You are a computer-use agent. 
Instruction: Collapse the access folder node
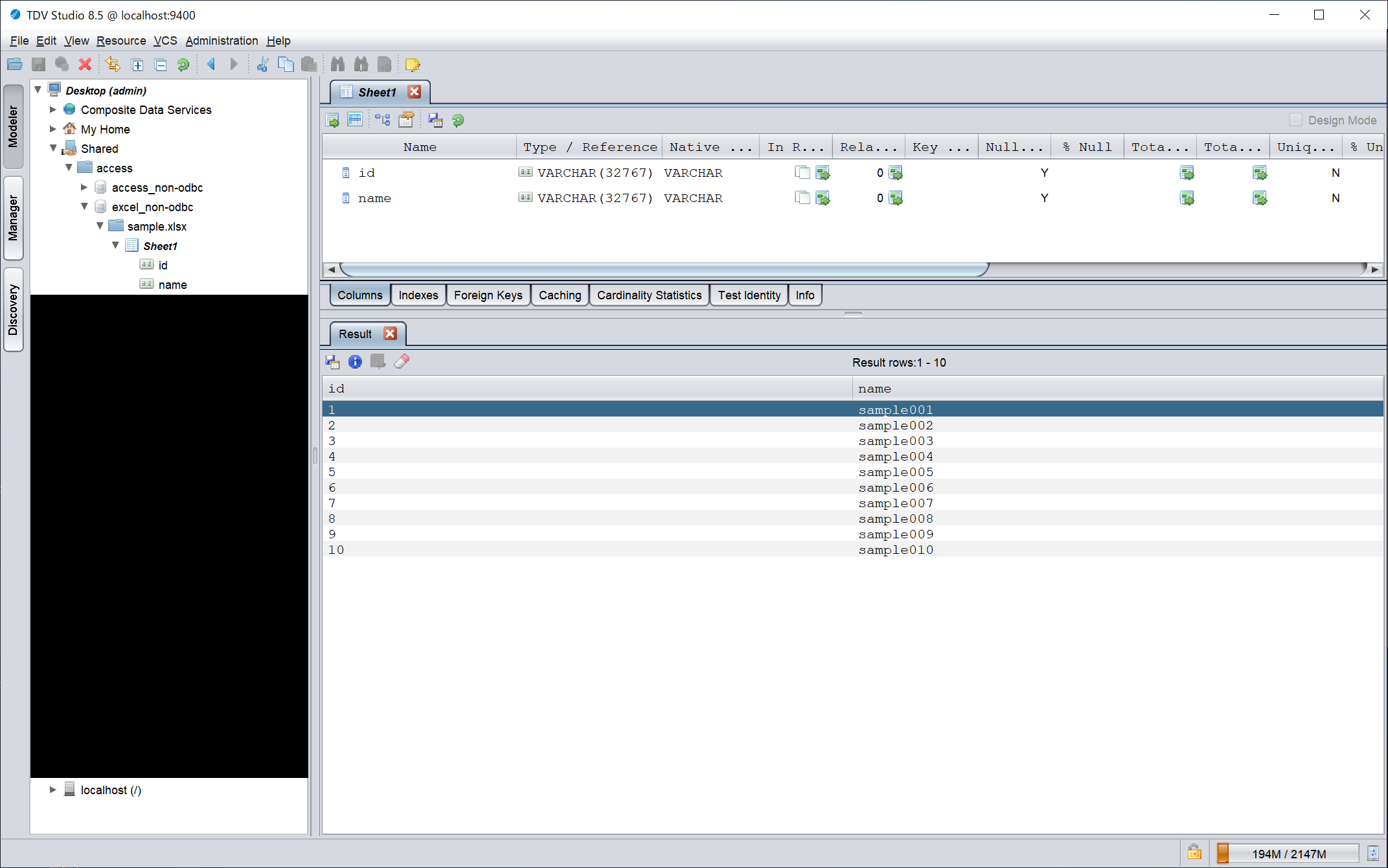69,168
